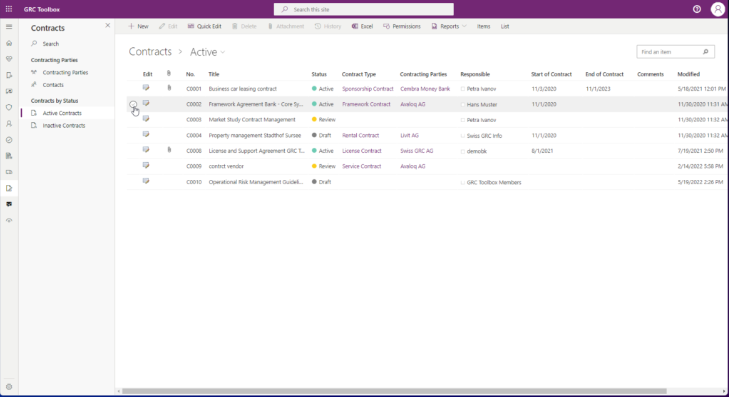Open the app launcher waffle icon

(x=9, y=9)
